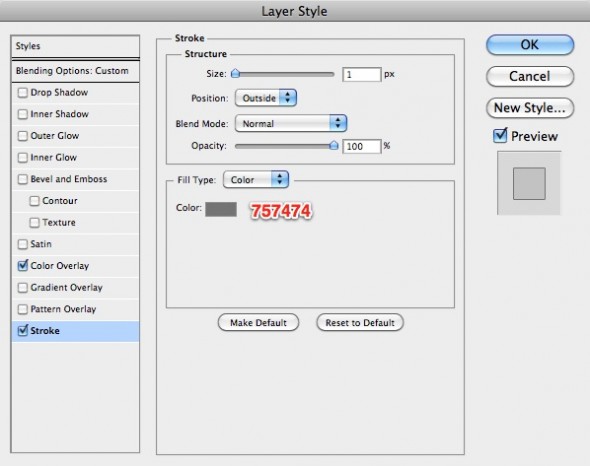Tick the Bevel and Emboss checkbox
Image resolution: width=590 pixels, height=466 pixels.
point(23,179)
